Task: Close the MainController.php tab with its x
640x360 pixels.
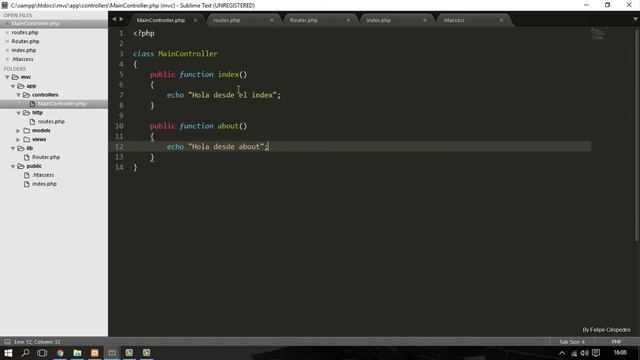Action: (195, 20)
